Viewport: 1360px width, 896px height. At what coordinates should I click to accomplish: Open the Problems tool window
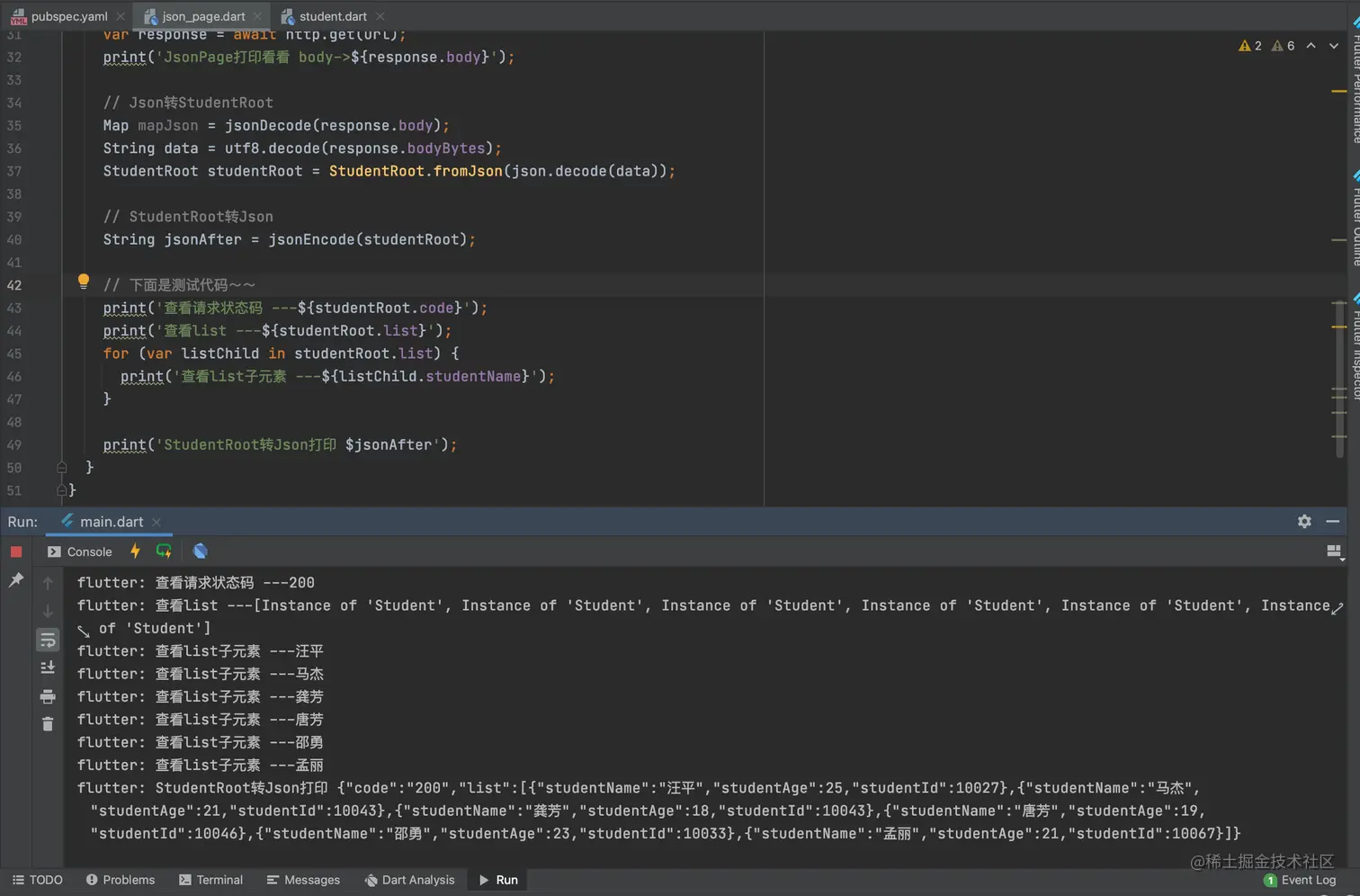click(x=121, y=880)
